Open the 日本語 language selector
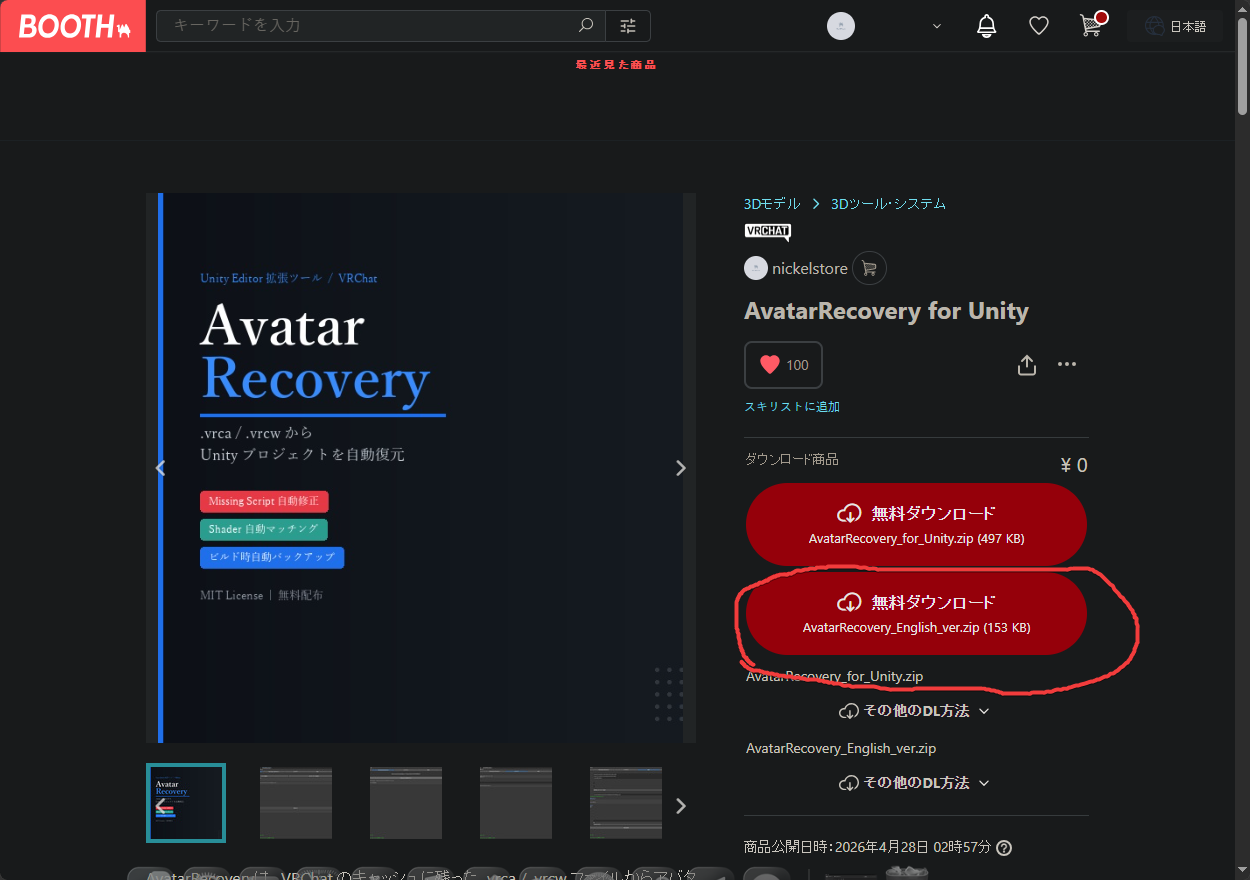 point(1175,26)
